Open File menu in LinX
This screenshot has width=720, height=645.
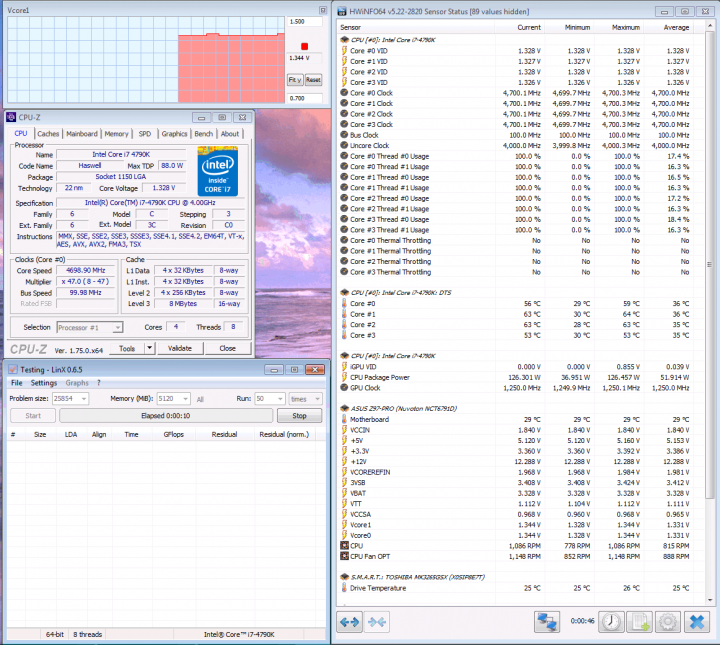point(17,383)
